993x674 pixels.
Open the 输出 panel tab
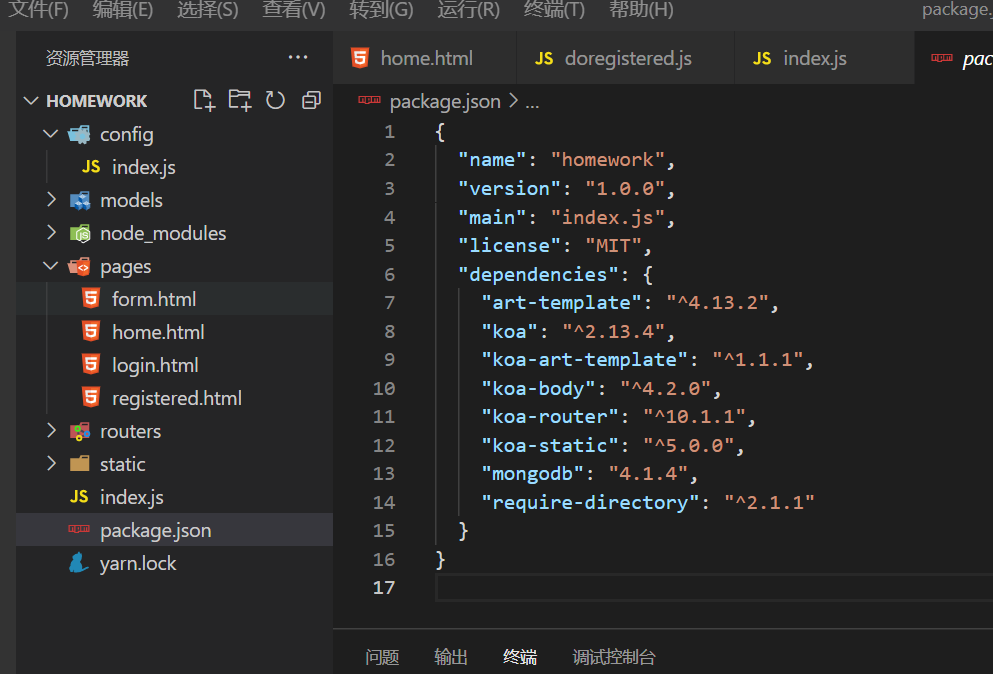click(451, 657)
